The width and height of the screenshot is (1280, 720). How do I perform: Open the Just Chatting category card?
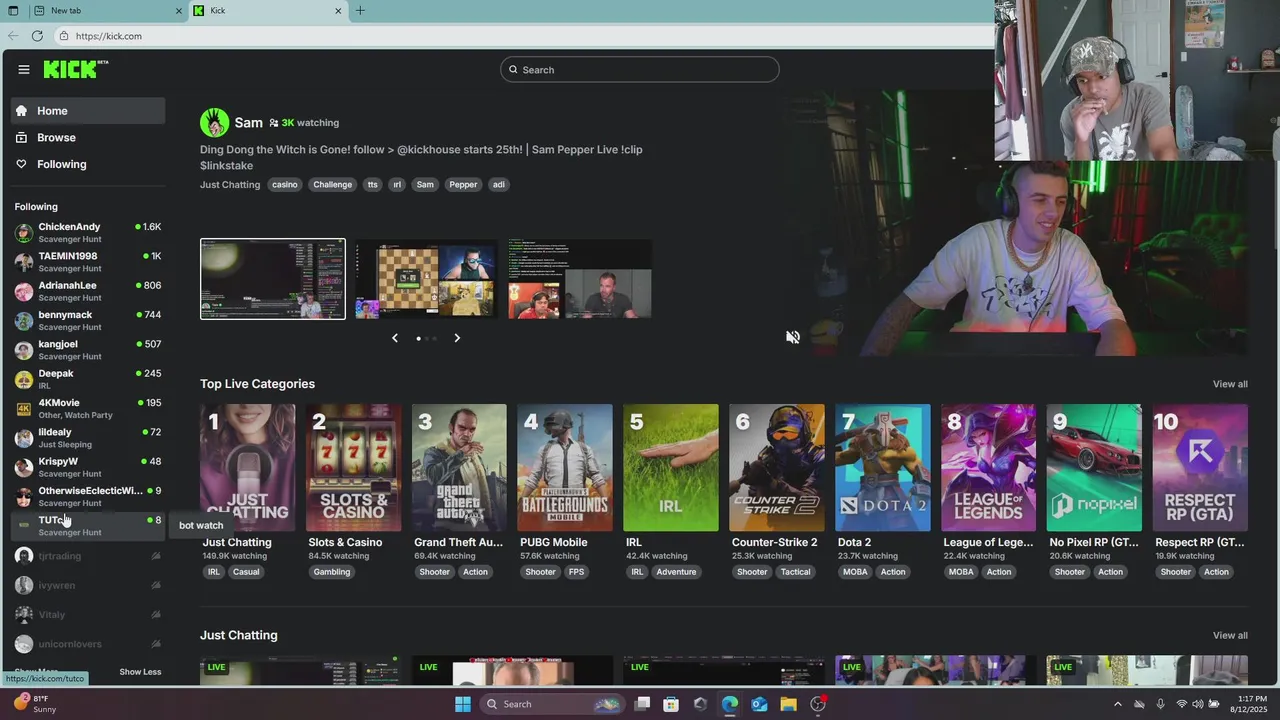click(x=248, y=468)
